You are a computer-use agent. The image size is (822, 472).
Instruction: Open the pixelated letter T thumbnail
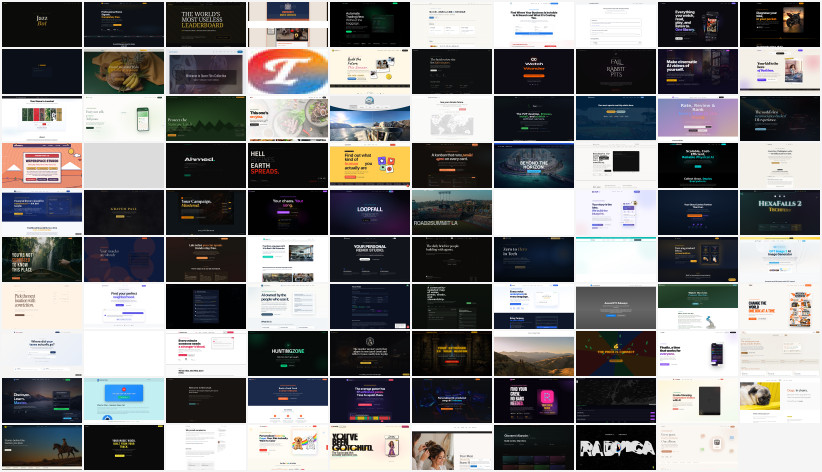[288, 72]
